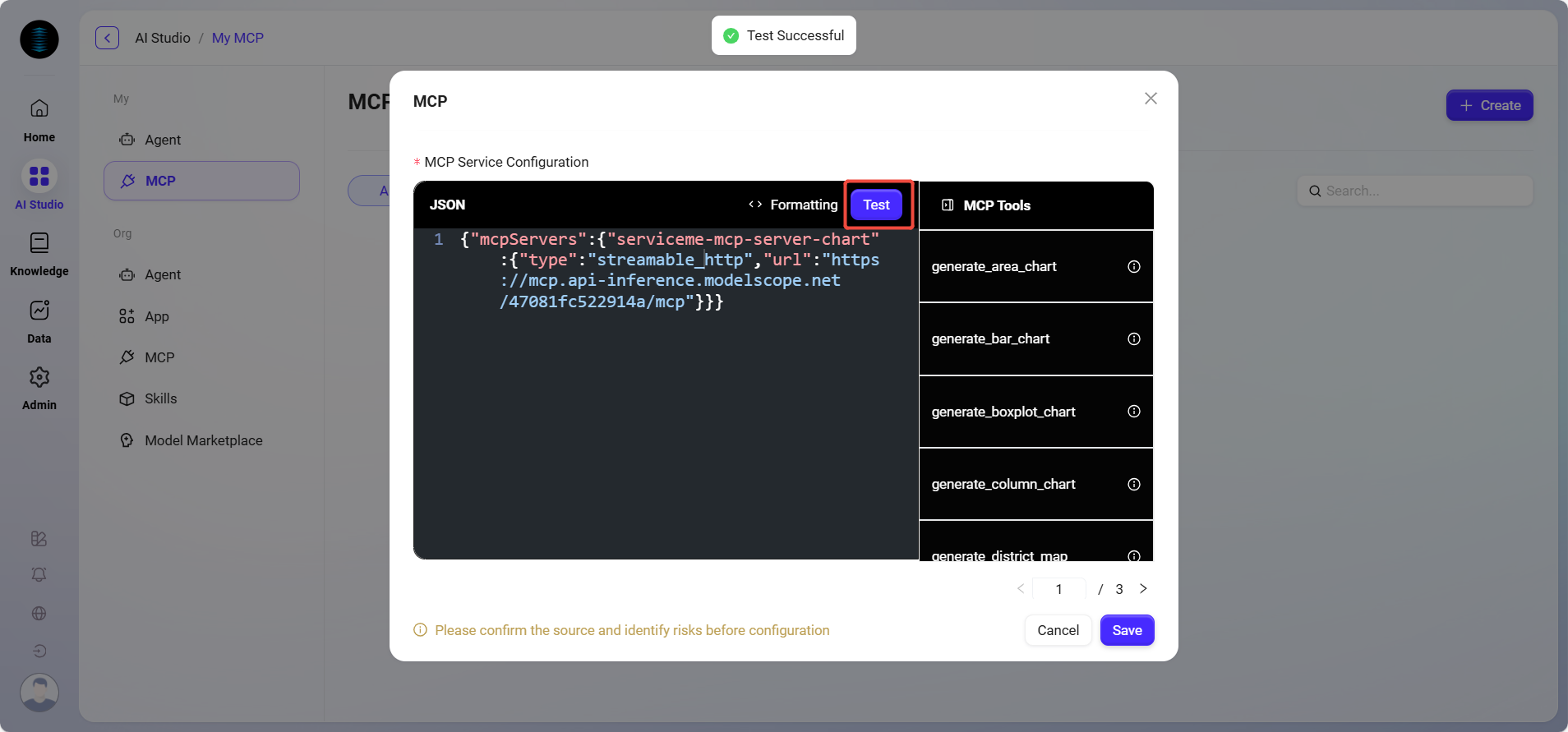
Task: Go to previous page of MCP tools
Action: 1021,589
